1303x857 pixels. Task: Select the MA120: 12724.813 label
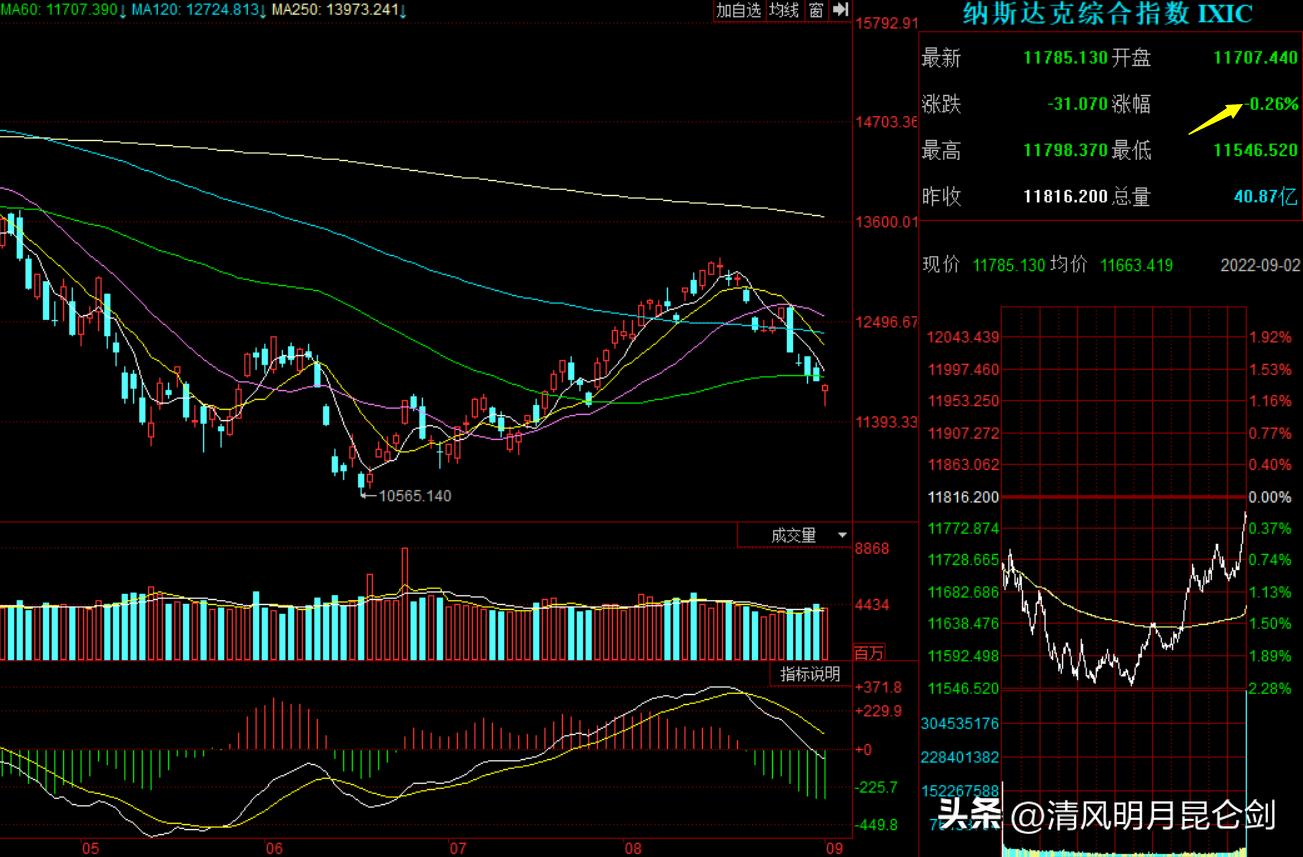199,10
